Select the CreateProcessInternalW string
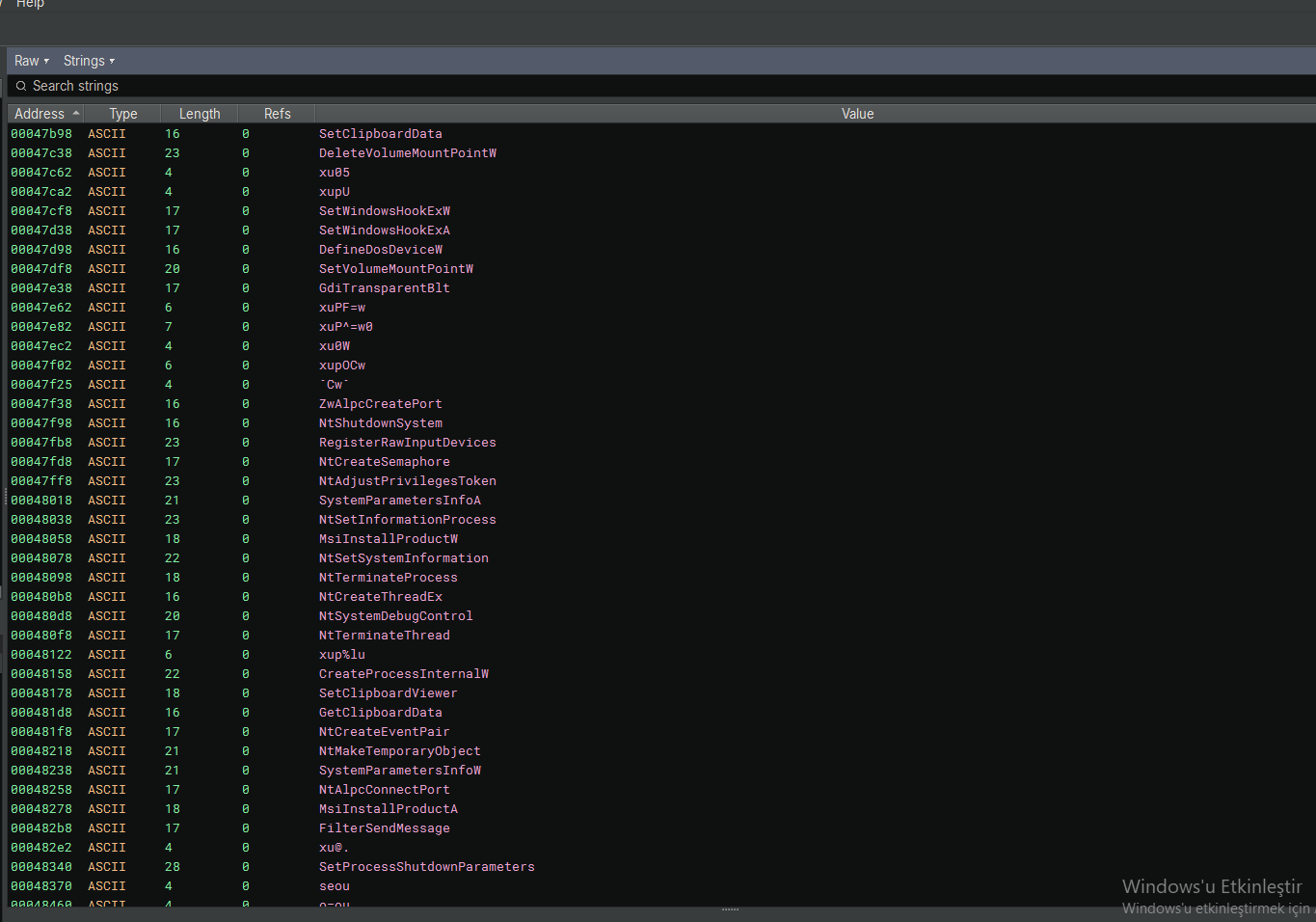Viewport: 1316px width, 922px height. pos(404,674)
